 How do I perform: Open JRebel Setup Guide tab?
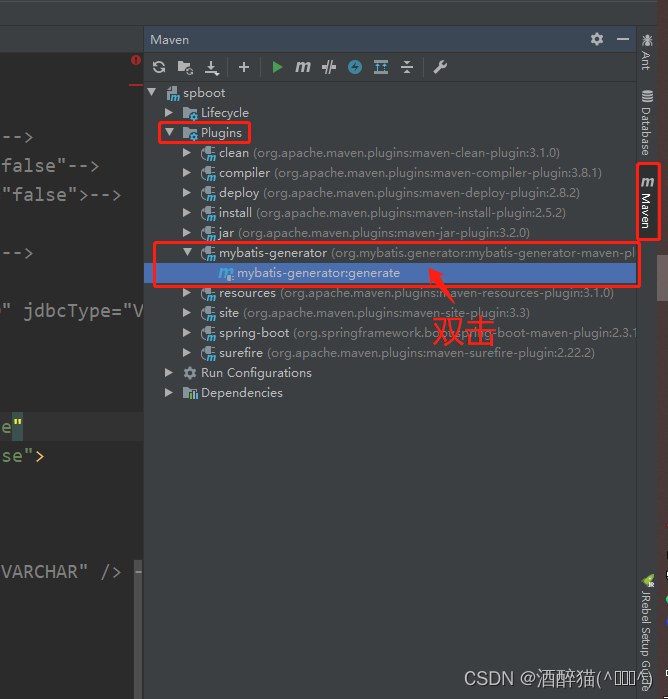pos(647,633)
